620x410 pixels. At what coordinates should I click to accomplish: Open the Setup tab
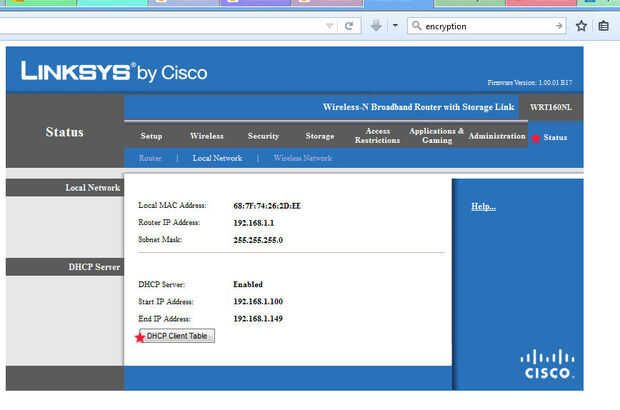coord(151,136)
